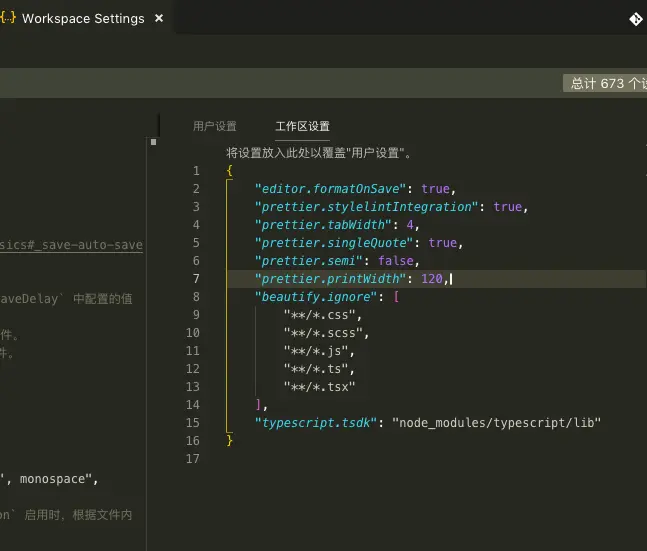
Task: Close the Workspace Settings tab
Action: tap(159, 19)
